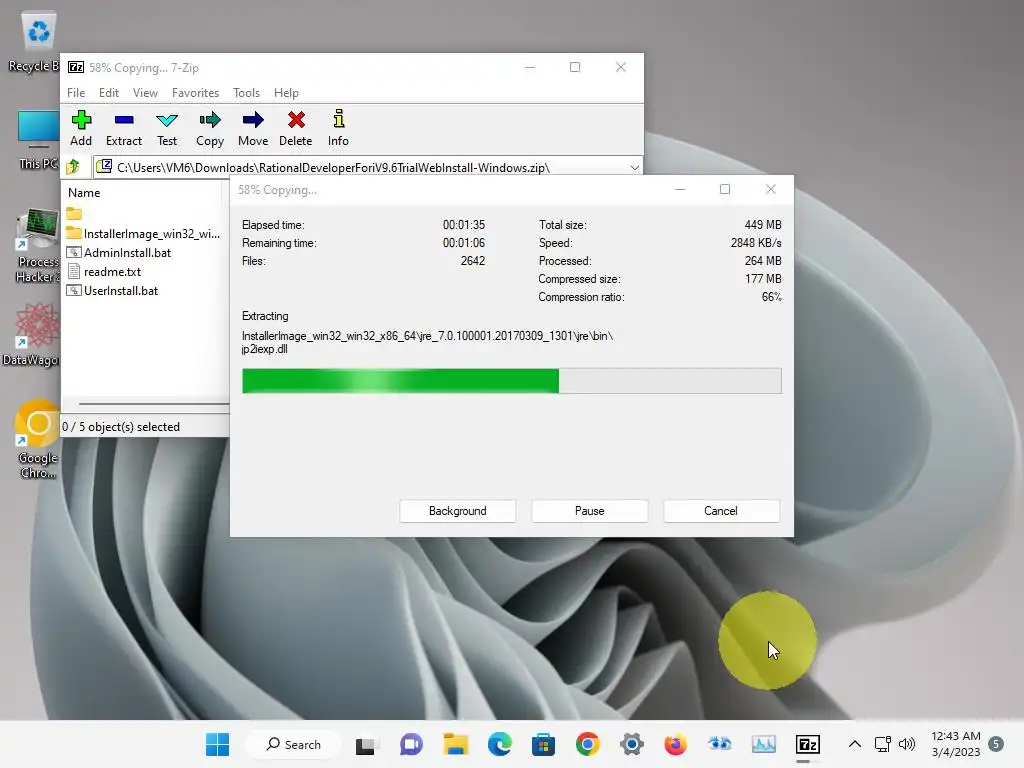Viewport: 1024px width, 768px height.
Task: Open Microsoft Edge from the taskbar
Action: (500, 744)
